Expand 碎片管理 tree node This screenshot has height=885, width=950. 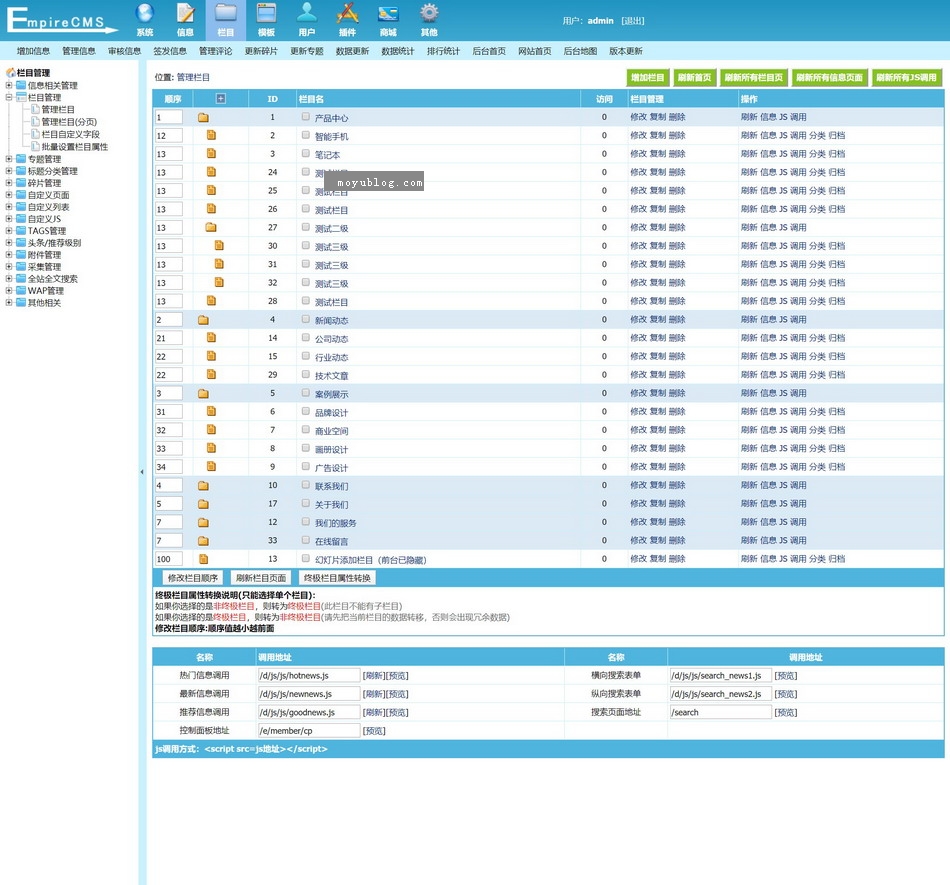point(9,183)
